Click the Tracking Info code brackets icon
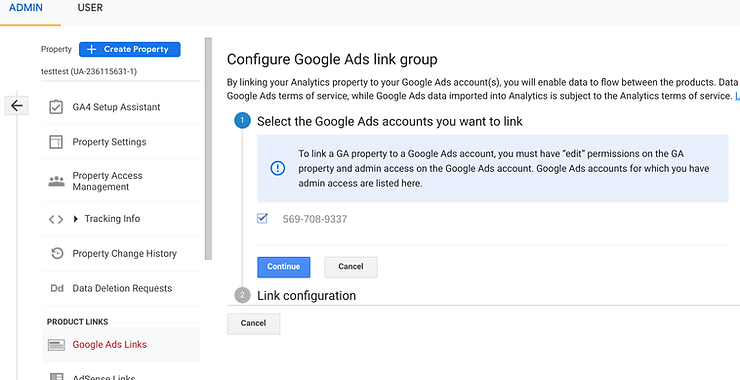The width and height of the screenshot is (740, 380). point(56,219)
